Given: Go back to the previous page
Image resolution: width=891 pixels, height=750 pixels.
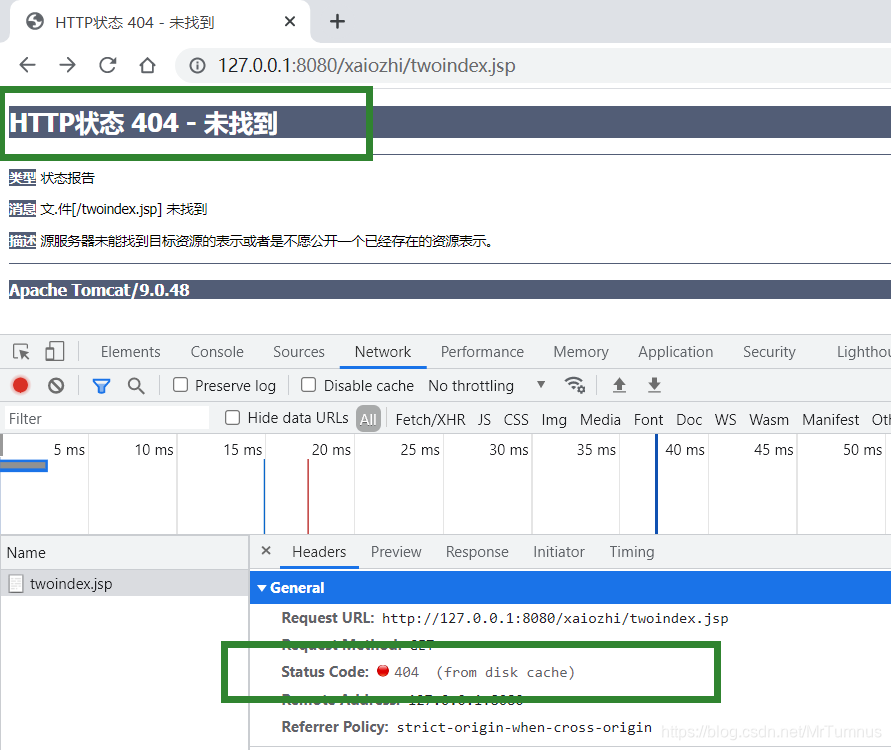Looking at the screenshot, I should [27, 65].
